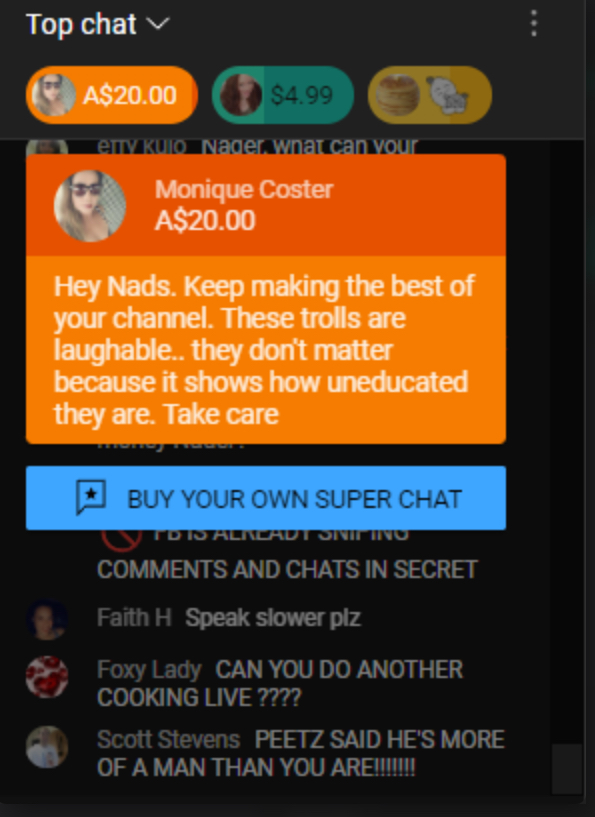This screenshot has width=595, height=817.
Task: Click Faith H's avatar in chat
Action: (x=47, y=620)
